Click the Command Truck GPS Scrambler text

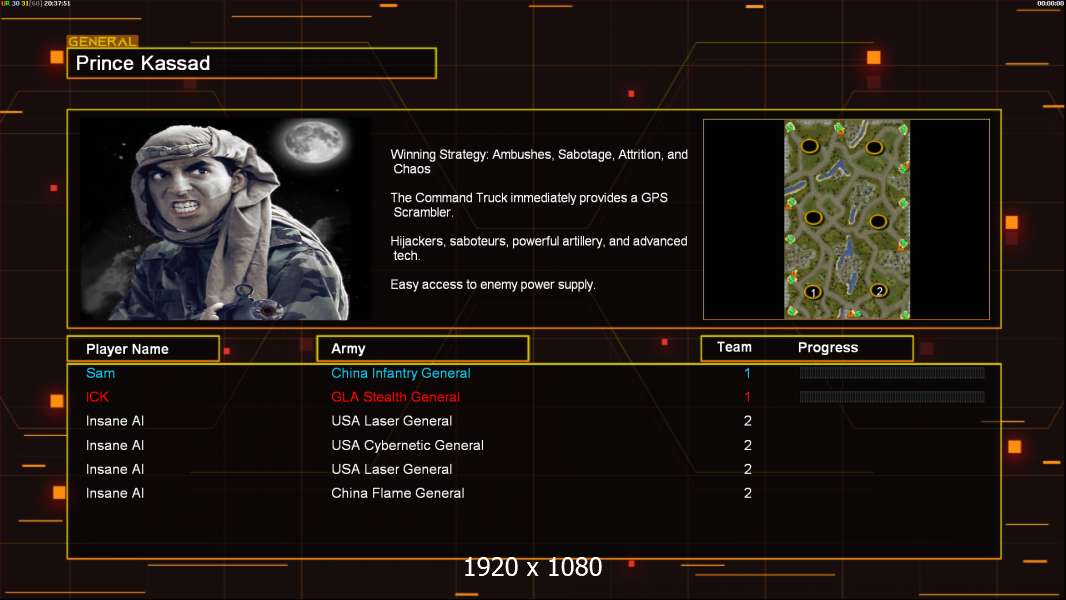point(529,205)
